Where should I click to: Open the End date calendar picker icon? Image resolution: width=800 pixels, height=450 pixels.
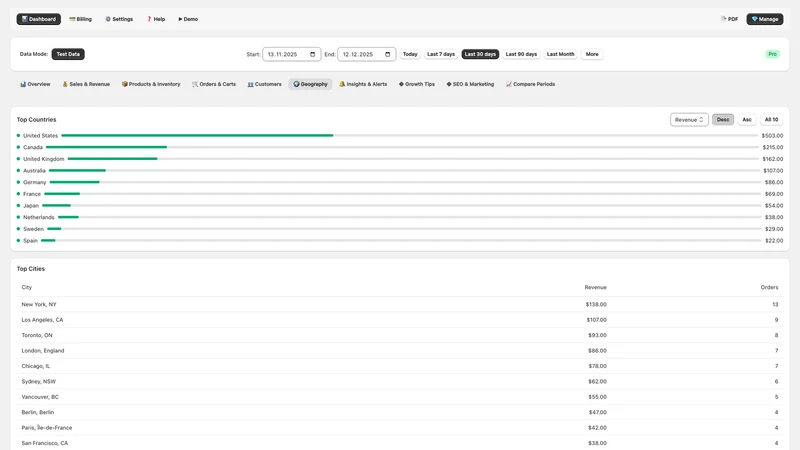pos(388,54)
